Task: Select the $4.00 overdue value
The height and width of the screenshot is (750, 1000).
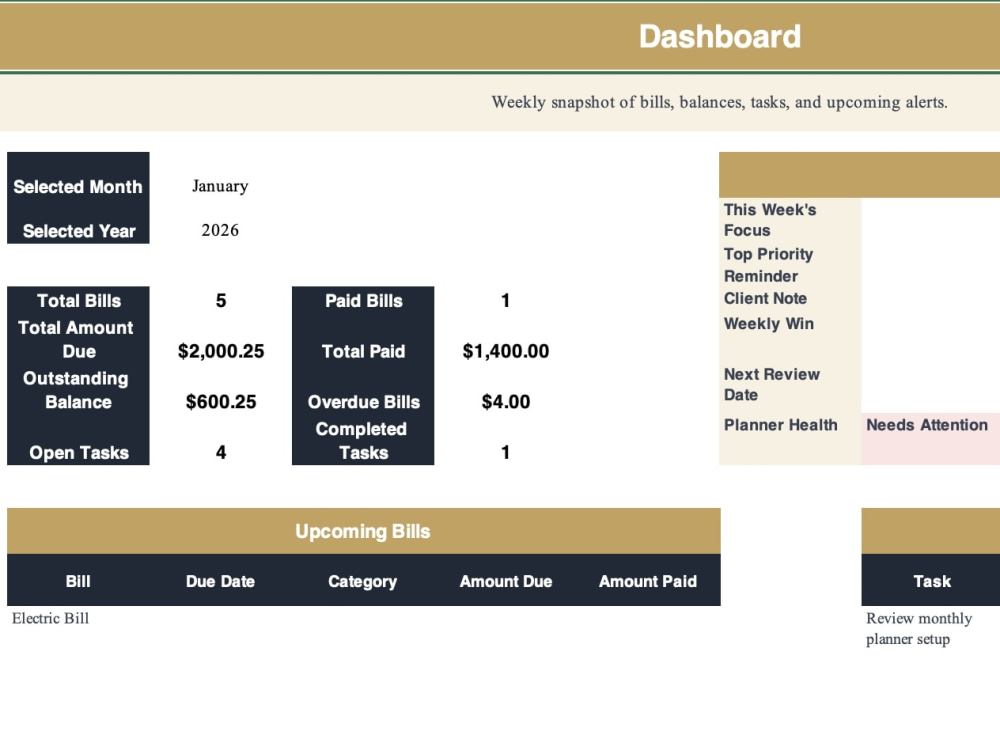Action: tap(505, 402)
